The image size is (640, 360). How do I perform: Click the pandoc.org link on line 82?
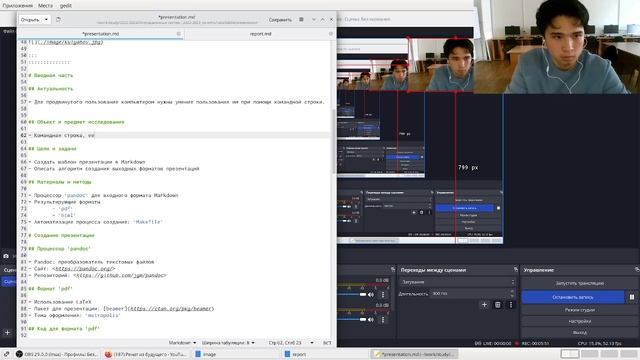click(84, 269)
